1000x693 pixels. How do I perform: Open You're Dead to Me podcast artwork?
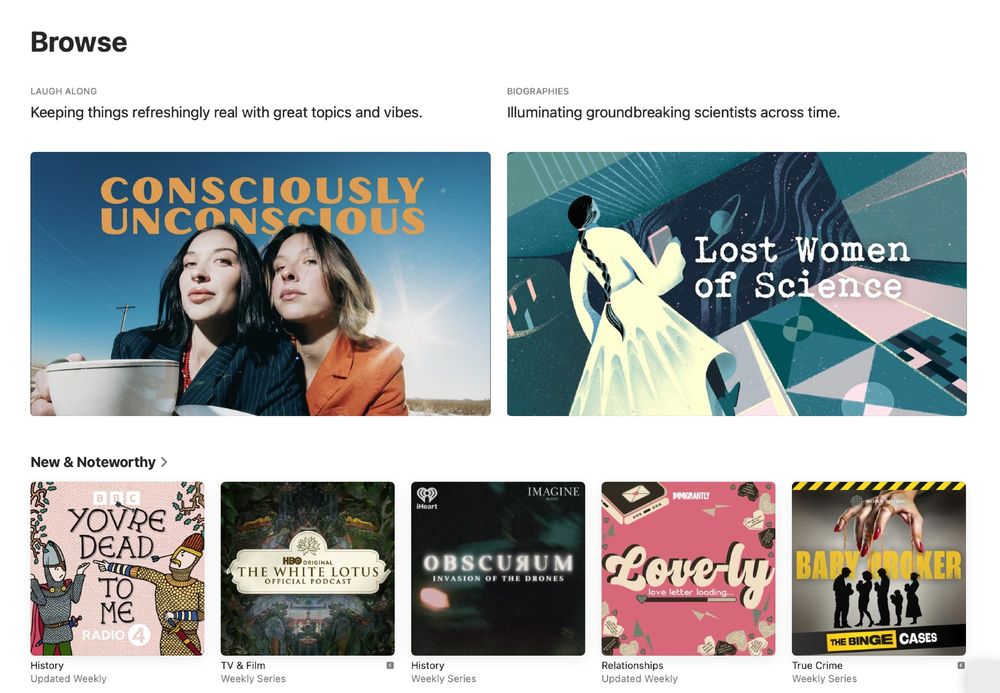pyautogui.click(x=117, y=568)
